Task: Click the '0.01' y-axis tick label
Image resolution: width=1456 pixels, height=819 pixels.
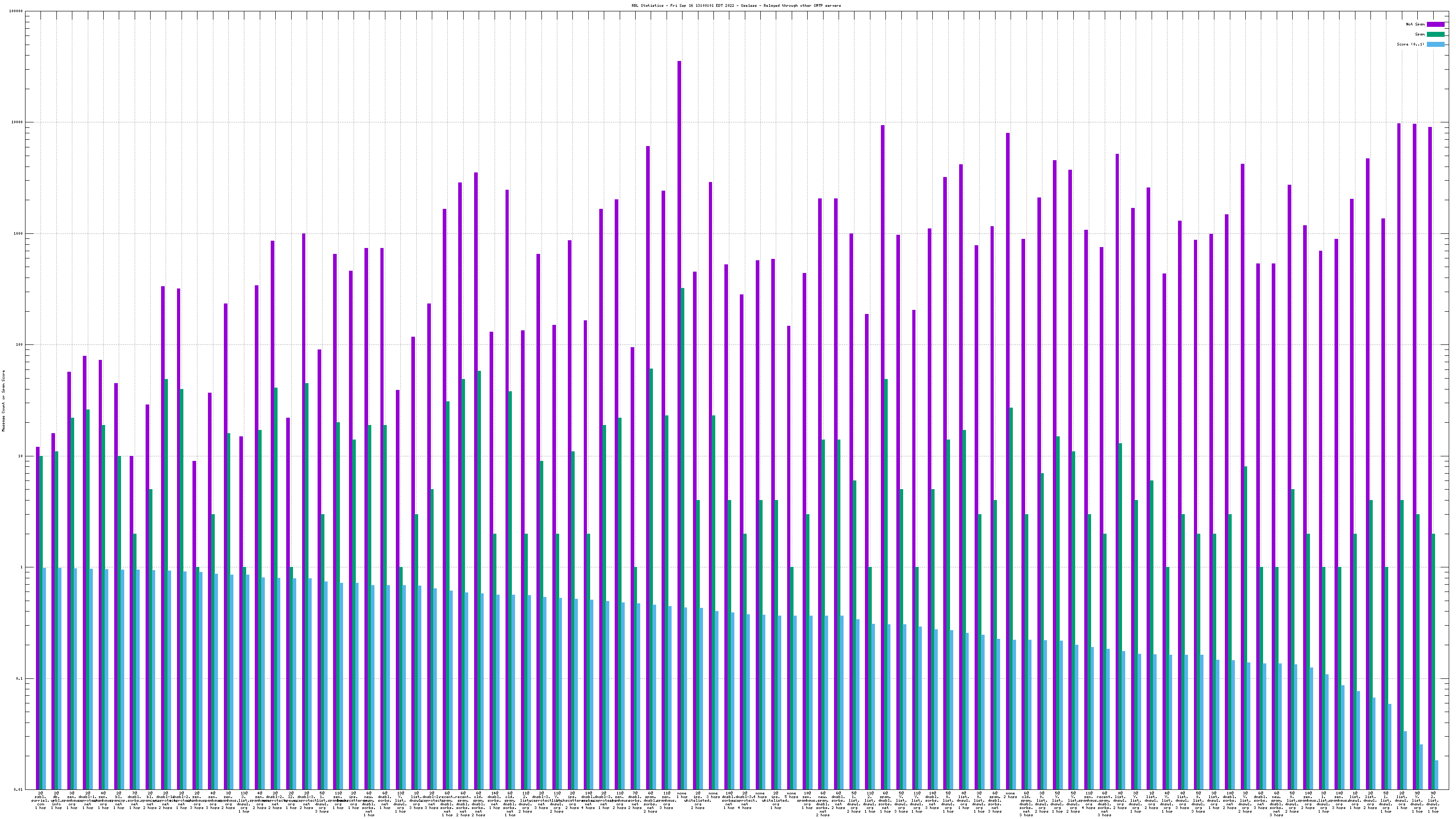Action: 19,789
